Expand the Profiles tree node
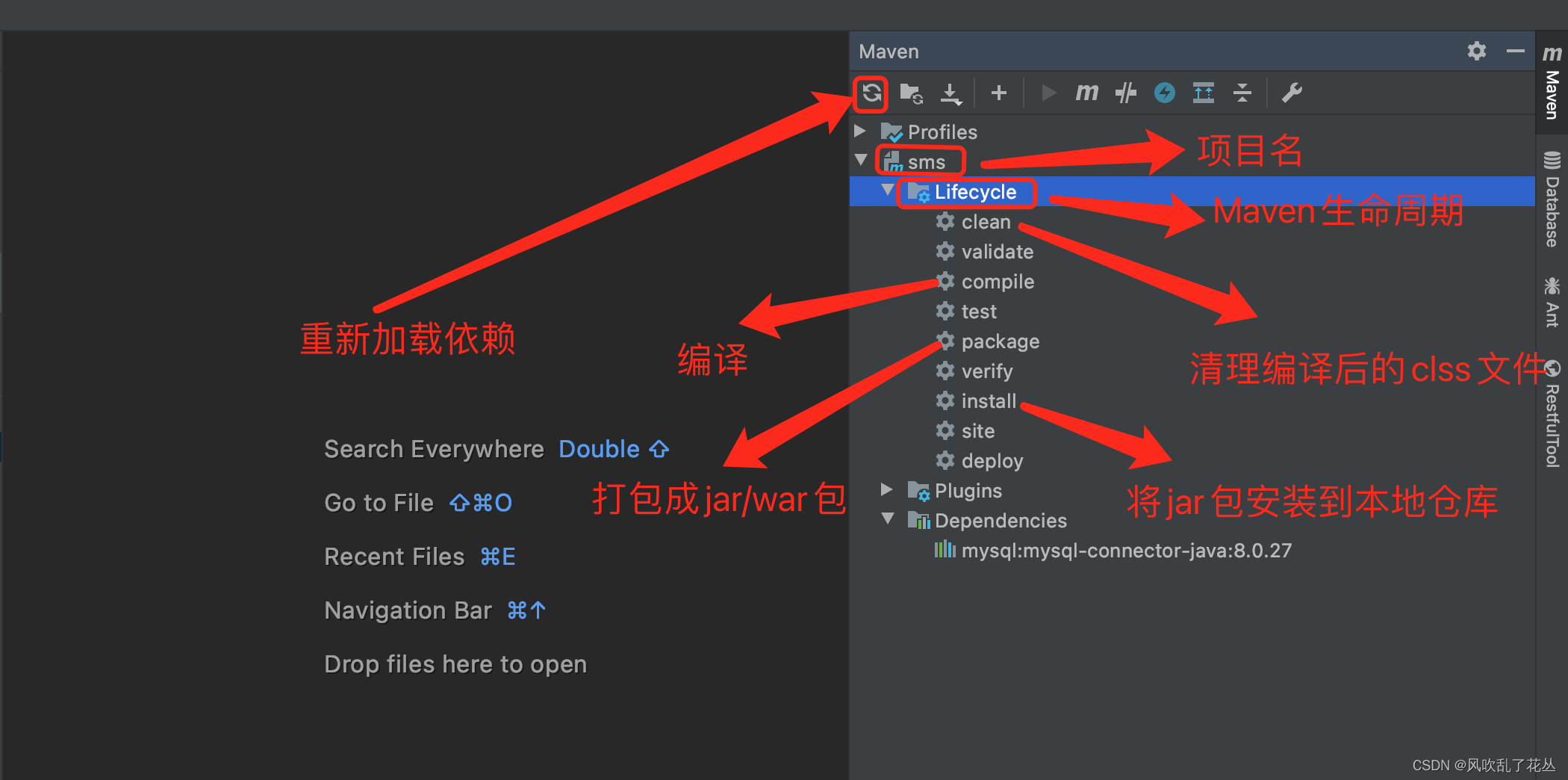Screen dimensions: 1568x780 coord(859,131)
